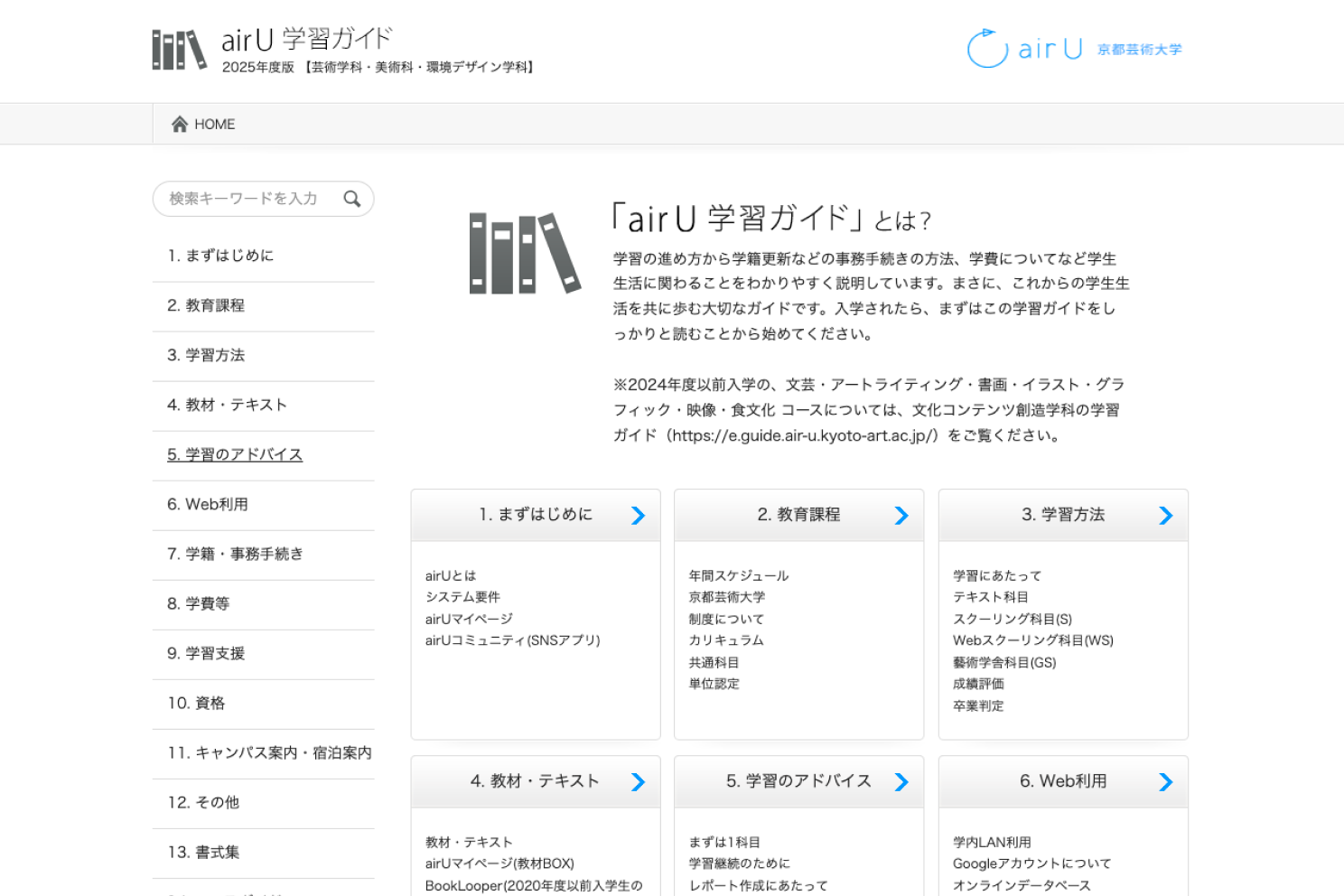1344x896 pixels.
Task: Click arrow on 3. 学習方法 card
Action: pyautogui.click(x=1166, y=515)
